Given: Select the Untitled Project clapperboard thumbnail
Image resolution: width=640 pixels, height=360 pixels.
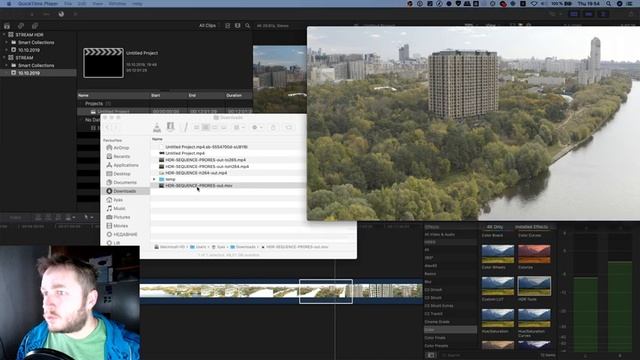Looking at the screenshot, I should 103,63.
